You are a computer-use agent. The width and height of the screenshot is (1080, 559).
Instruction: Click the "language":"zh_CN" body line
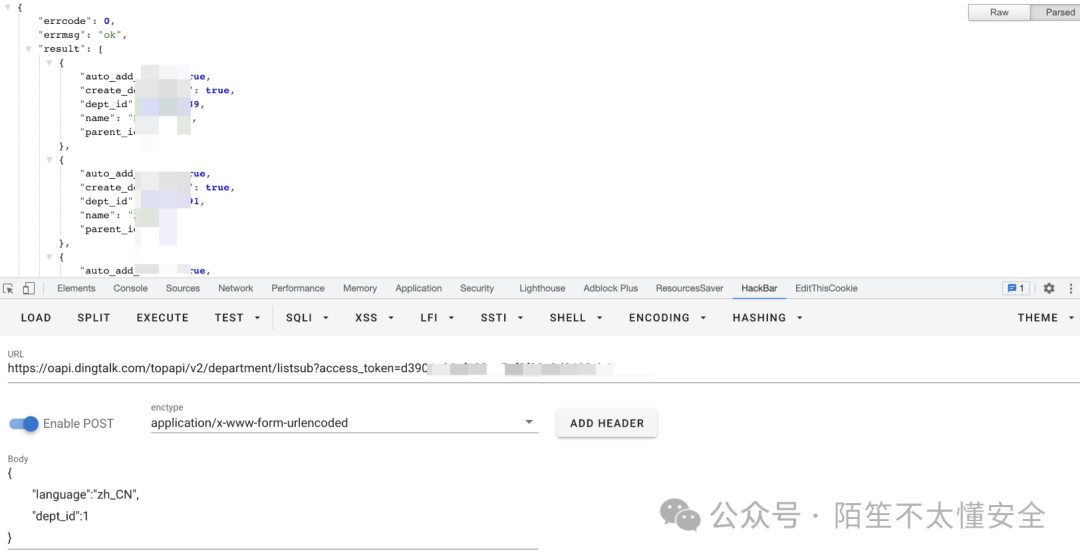[x=85, y=494]
